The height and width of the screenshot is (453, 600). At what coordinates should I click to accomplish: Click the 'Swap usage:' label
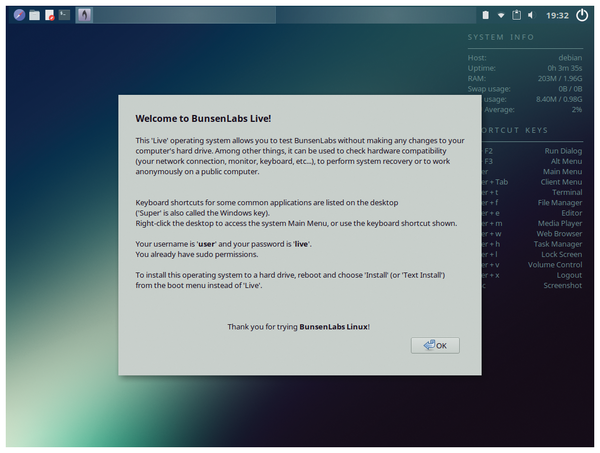(x=489, y=89)
